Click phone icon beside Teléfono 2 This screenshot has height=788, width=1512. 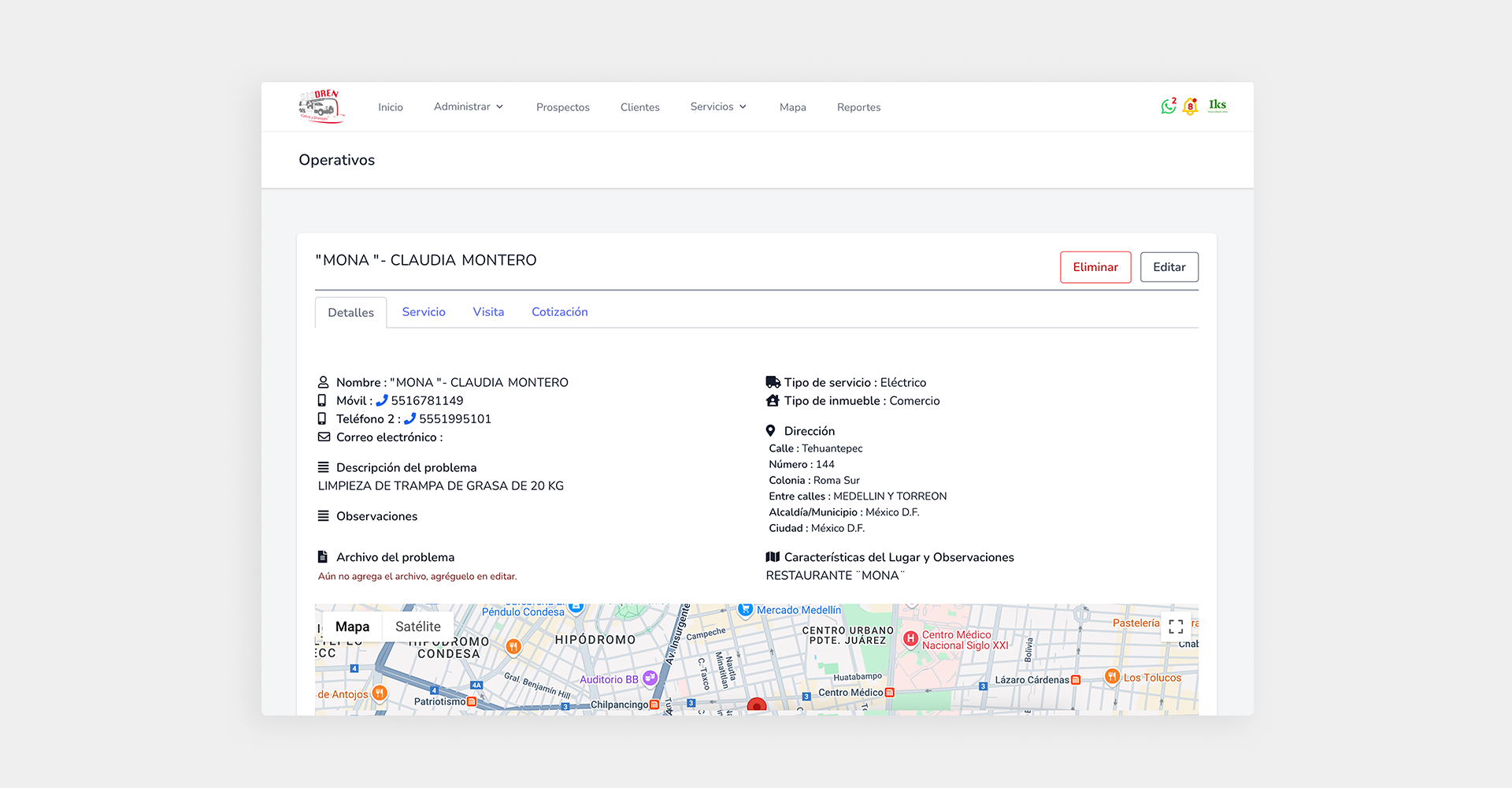click(409, 418)
